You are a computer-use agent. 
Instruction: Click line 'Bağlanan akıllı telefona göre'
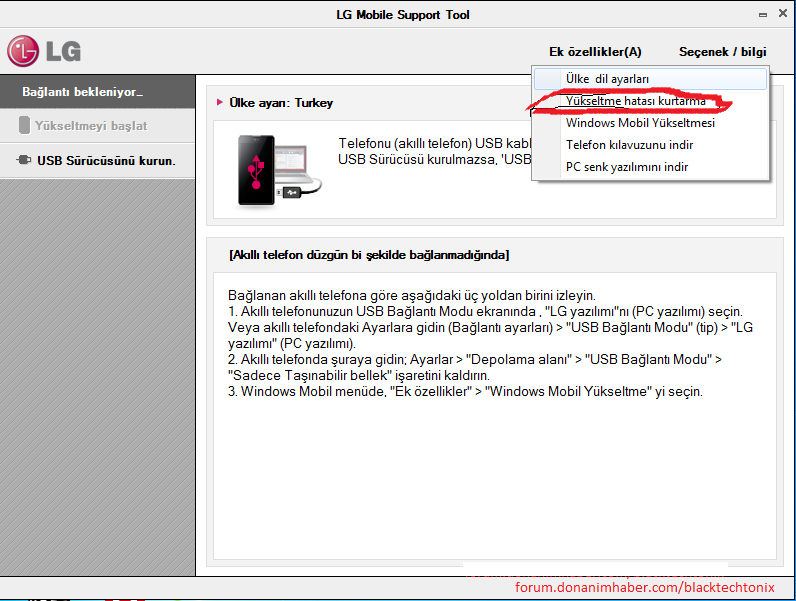pyautogui.click(x=412, y=295)
